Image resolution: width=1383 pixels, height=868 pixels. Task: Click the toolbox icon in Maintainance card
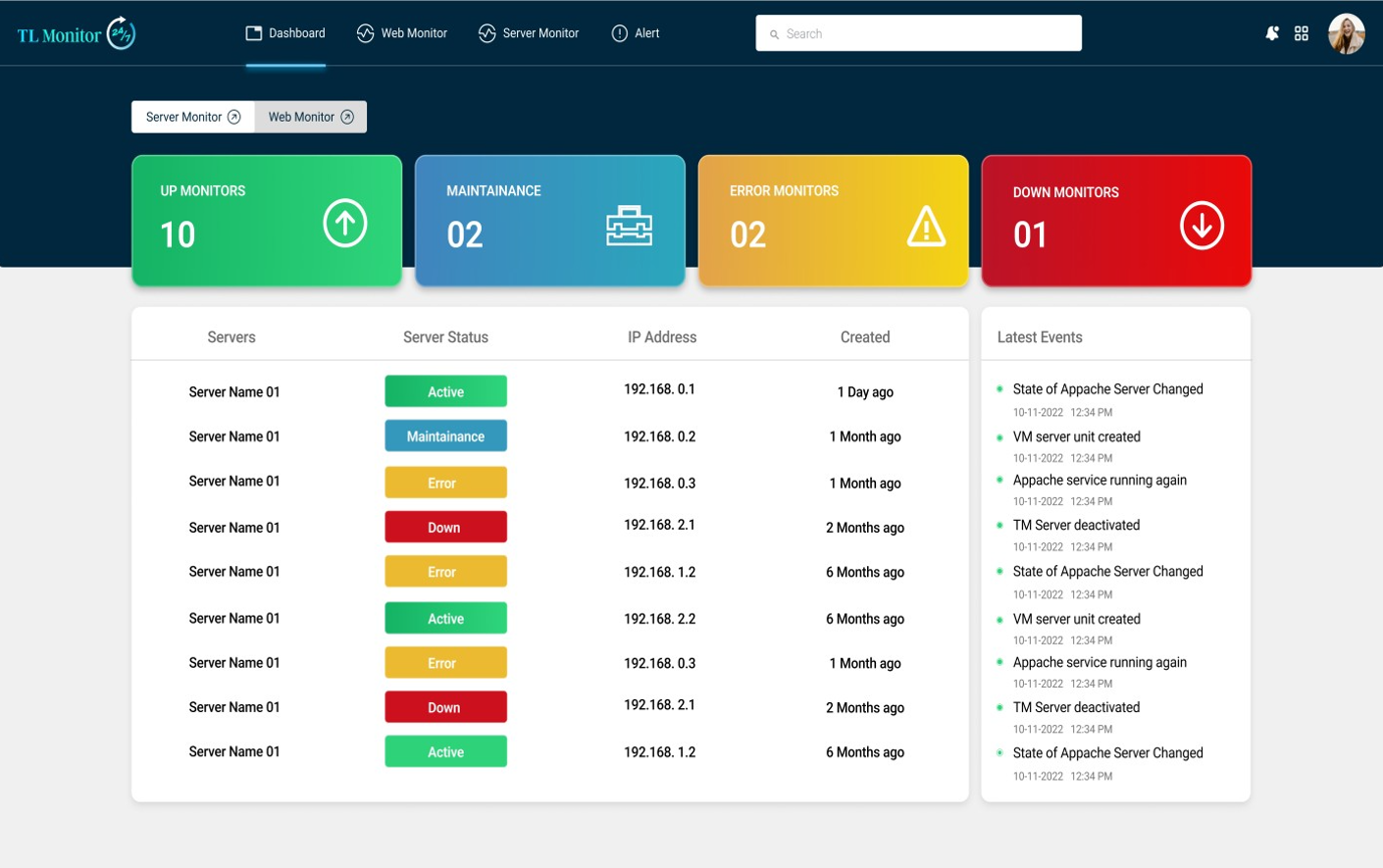click(x=629, y=226)
